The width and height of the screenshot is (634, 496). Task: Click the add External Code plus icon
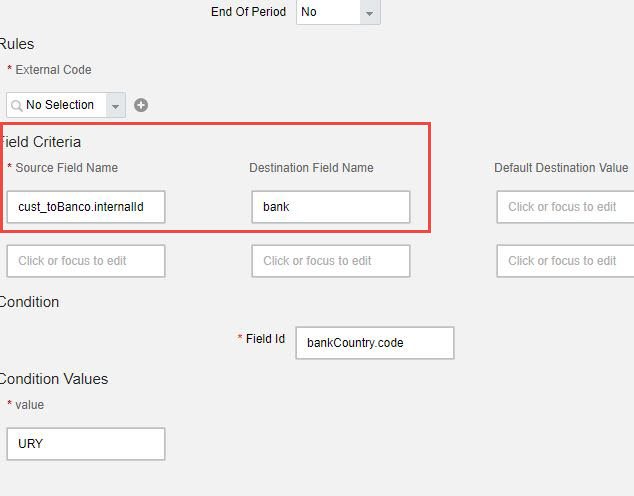(141, 105)
